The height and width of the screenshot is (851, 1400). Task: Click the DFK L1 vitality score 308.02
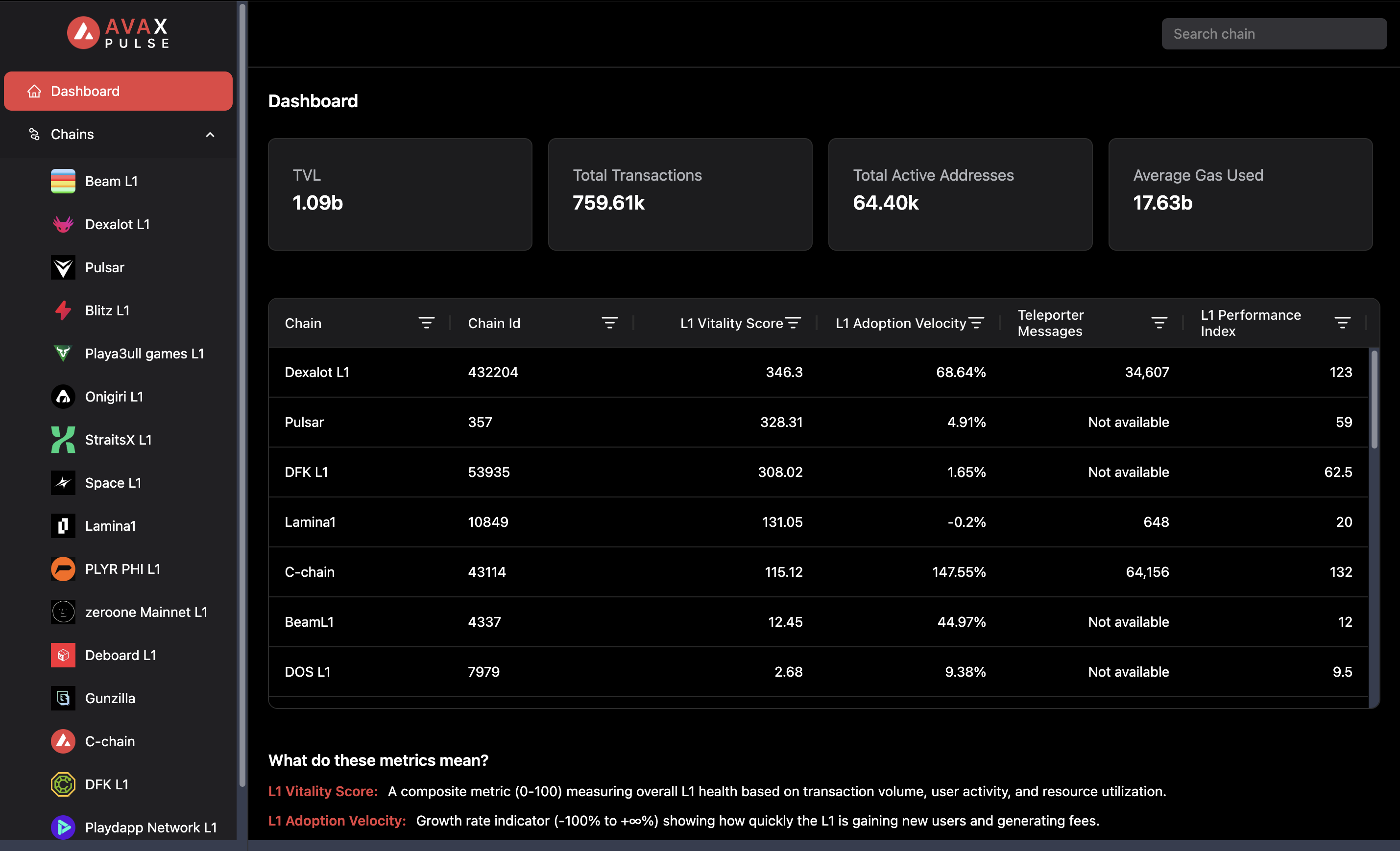click(780, 472)
